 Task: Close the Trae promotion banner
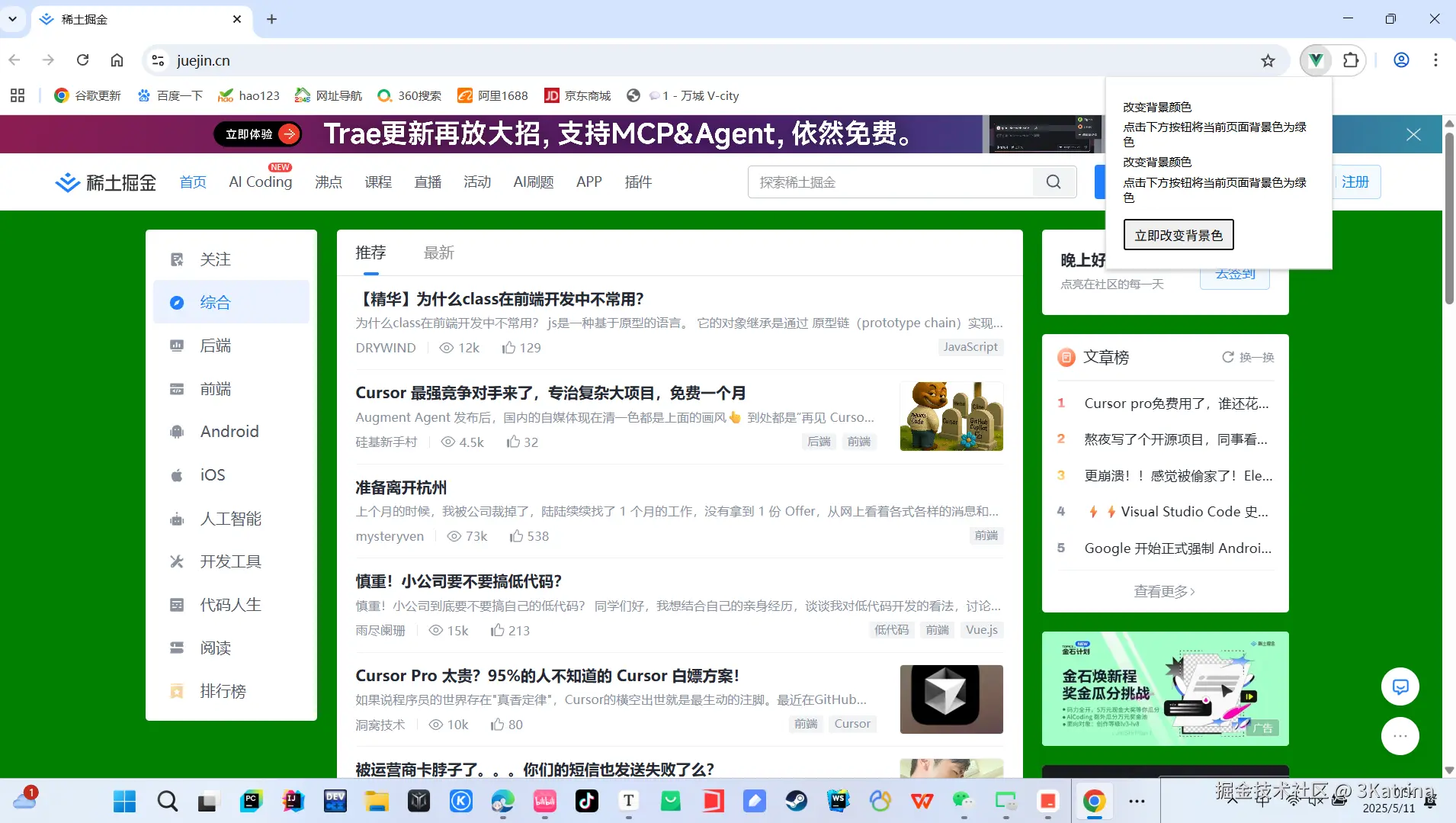point(1413,134)
